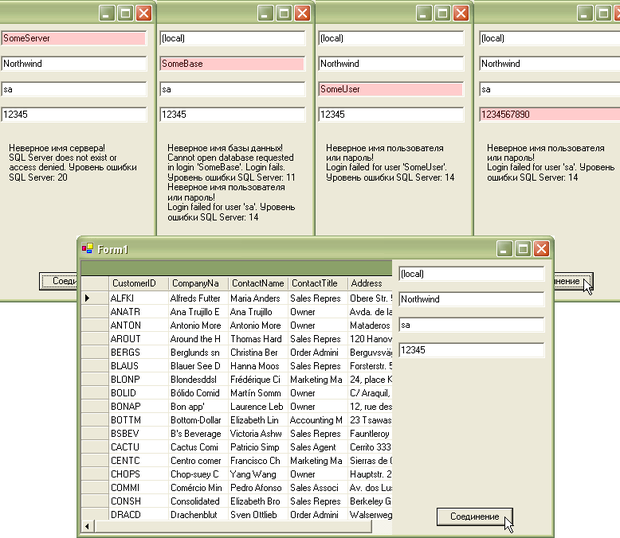Maximize the second window with SomeBase
620x538 pixels.
click(x=284, y=13)
